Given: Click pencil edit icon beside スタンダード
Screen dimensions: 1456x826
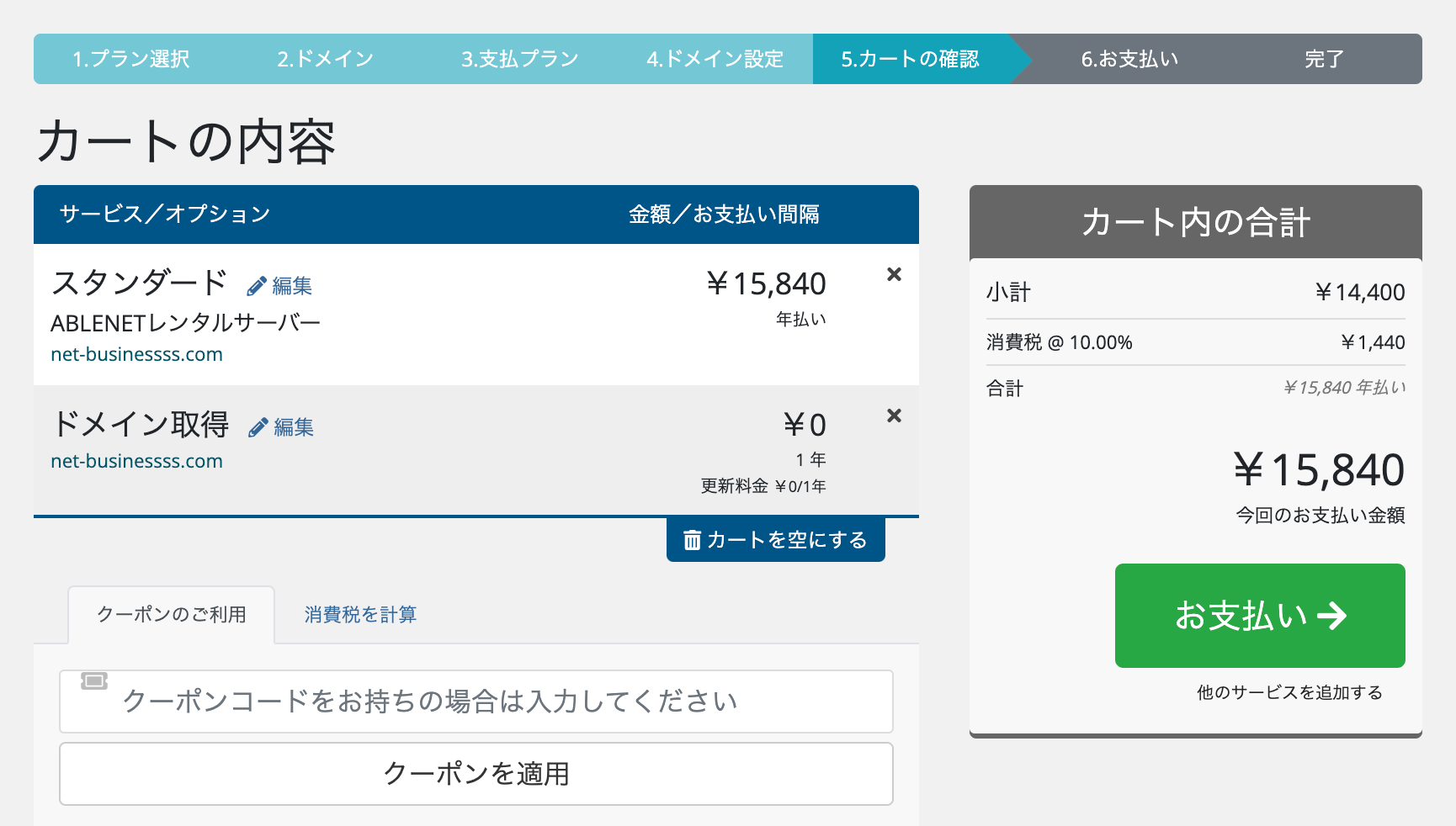Looking at the screenshot, I should (x=257, y=287).
